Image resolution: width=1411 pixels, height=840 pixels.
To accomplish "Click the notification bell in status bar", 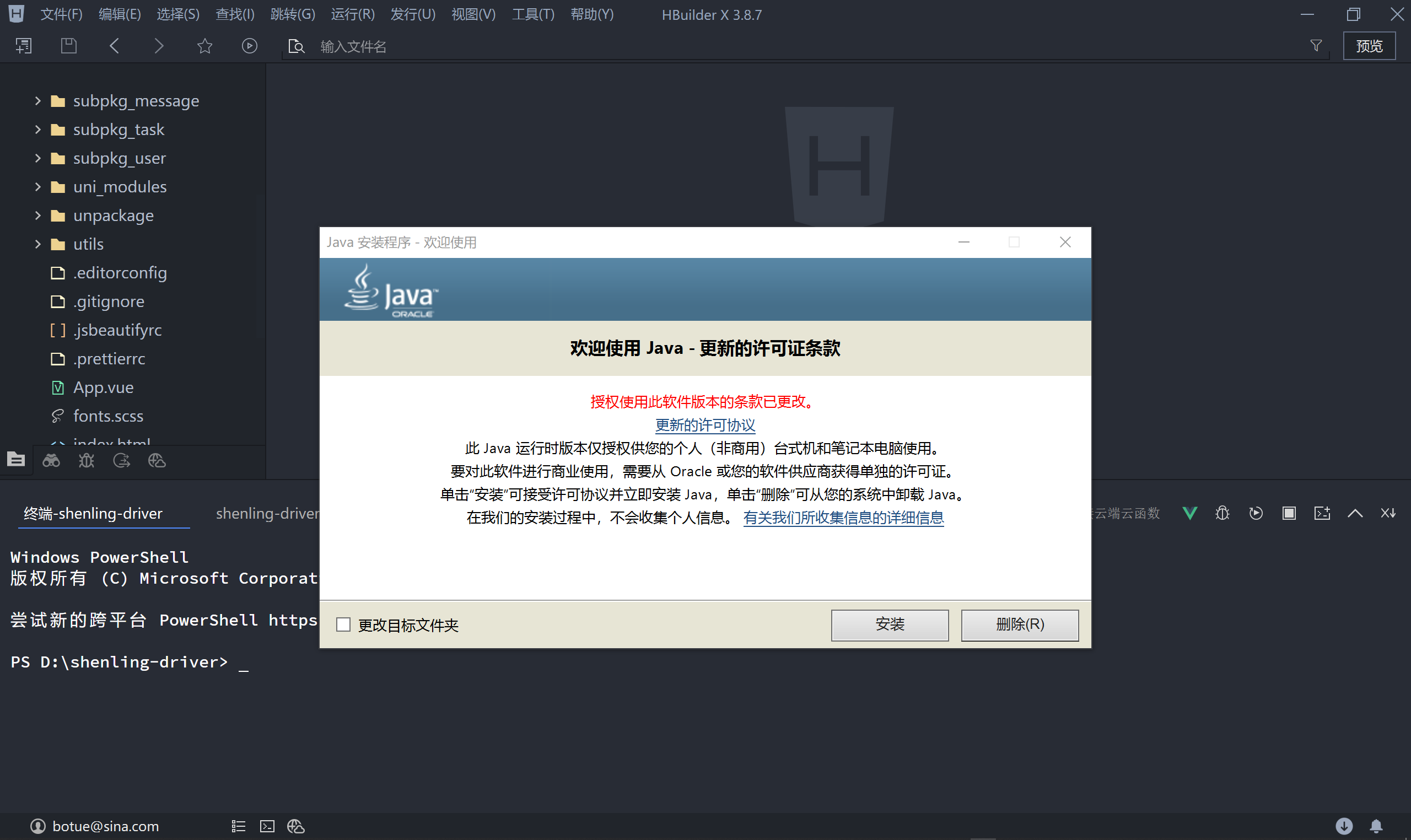I will pyautogui.click(x=1376, y=826).
